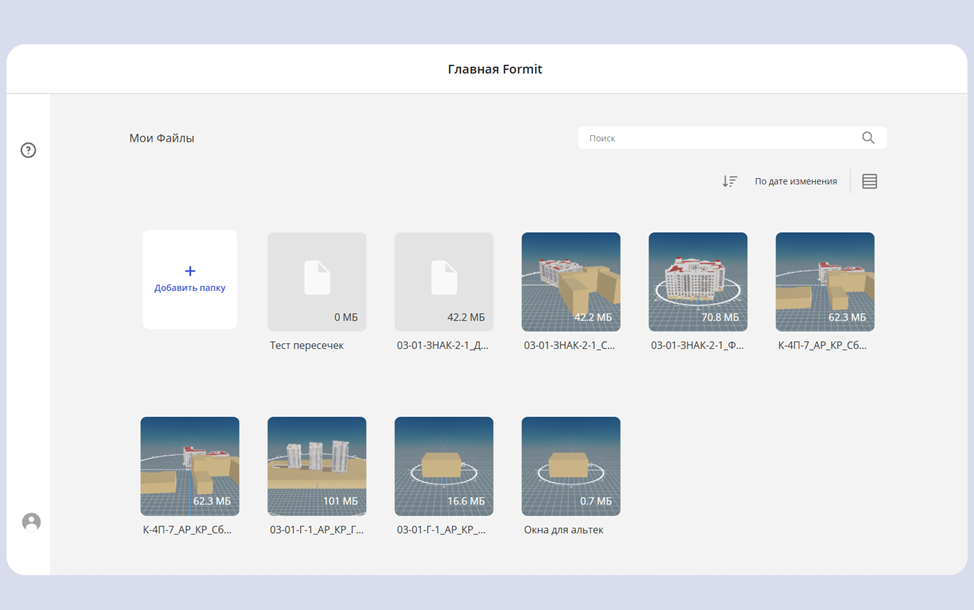The width and height of the screenshot is (974, 610).
Task: Click file name 03-01-ЗНАК-2-1_С...
Action: (569, 345)
